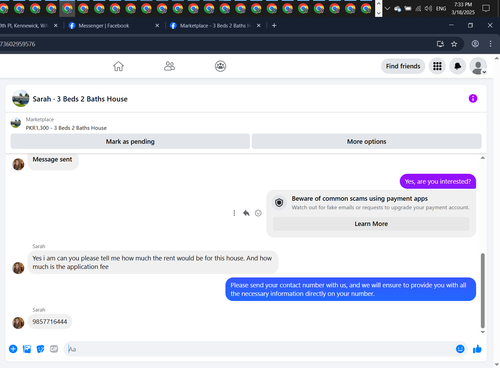Click the Find friends button
The image size is (500, 368).
click(403, 66)
